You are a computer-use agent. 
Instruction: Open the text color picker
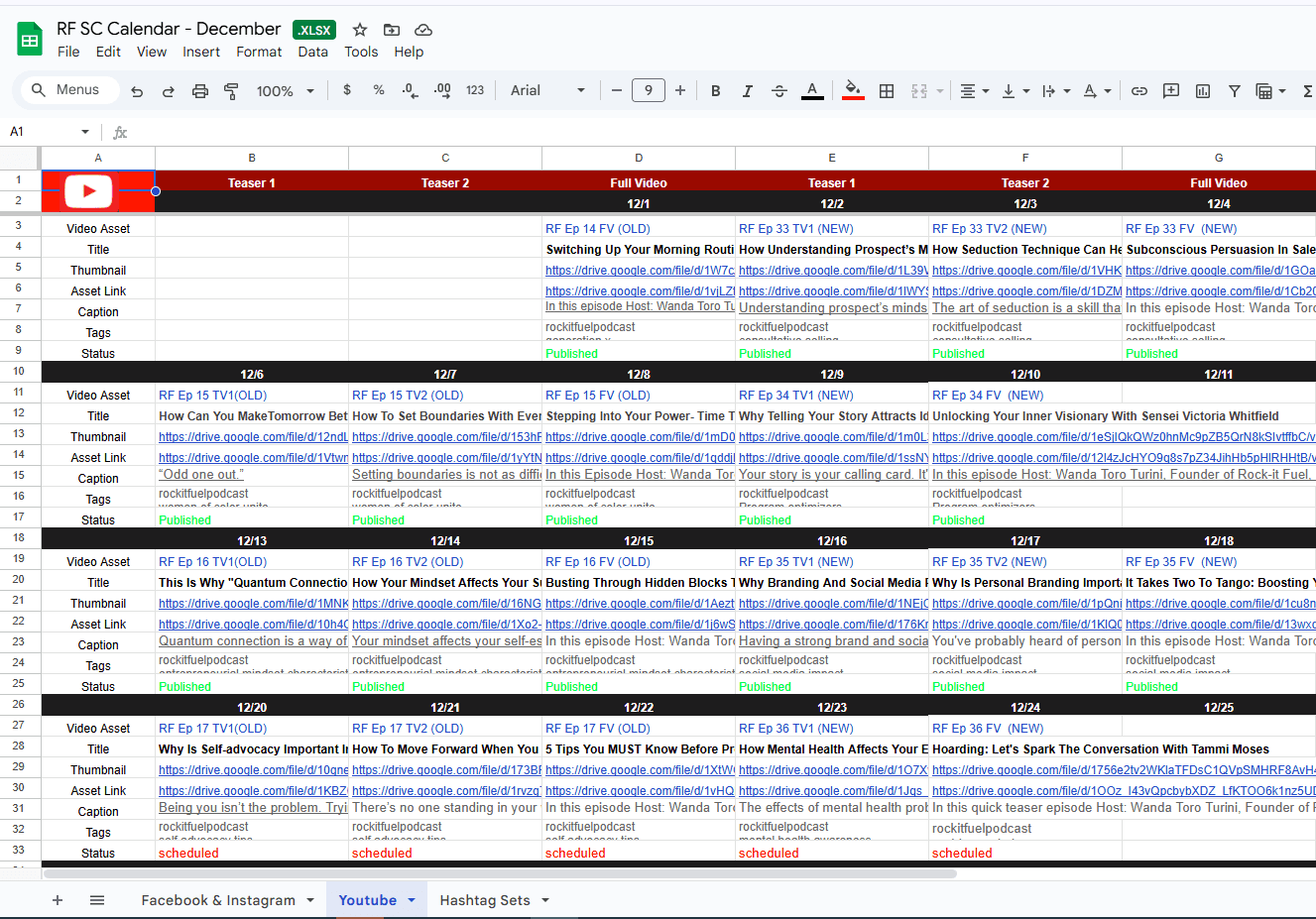(812, 90)
